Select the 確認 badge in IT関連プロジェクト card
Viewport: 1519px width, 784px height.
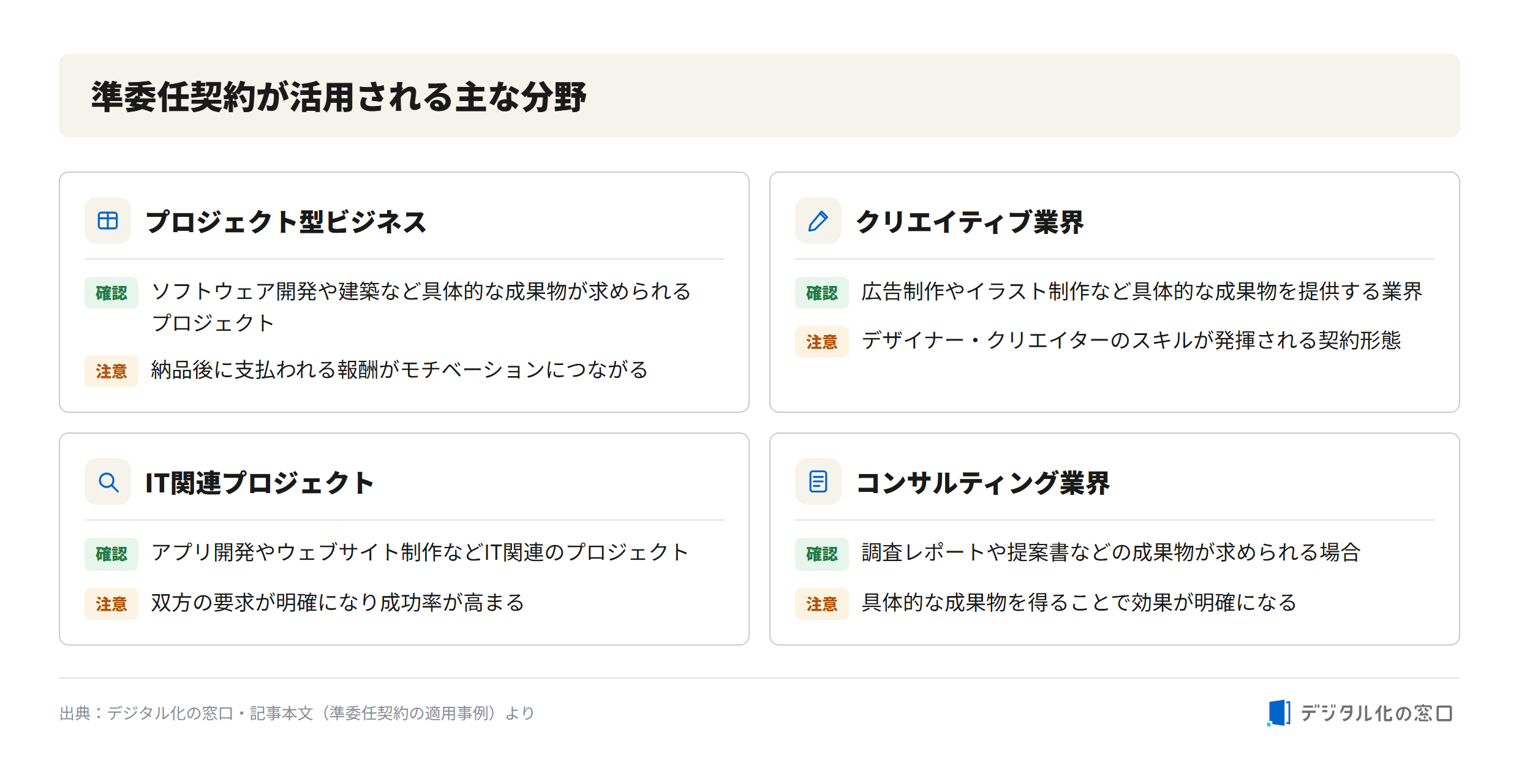(111, 554)
